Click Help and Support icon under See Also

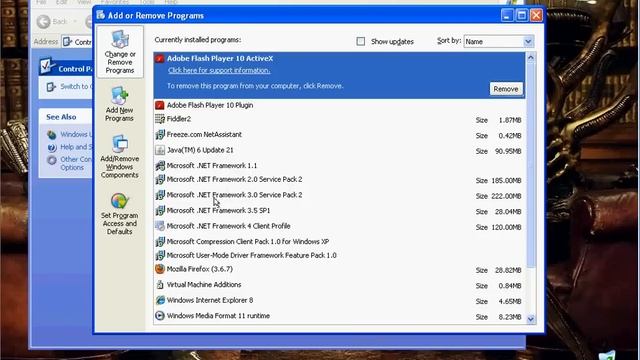pyautogui.click(x=51, y=147)
